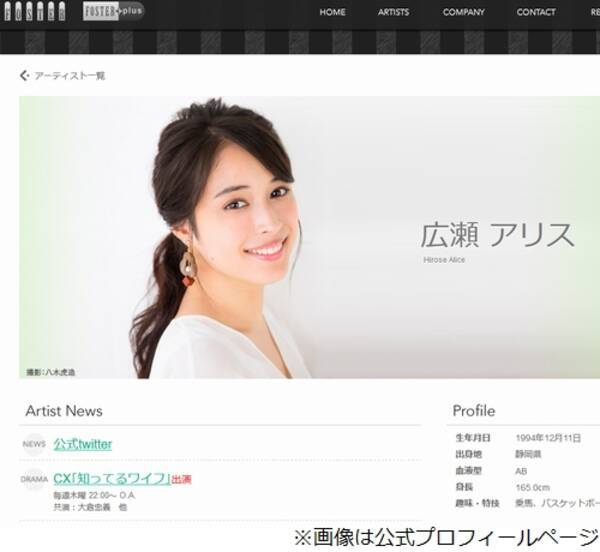Click the 広瀬 アリス artist name heading
Screen dimensions: 600x552
pos(497,236)
